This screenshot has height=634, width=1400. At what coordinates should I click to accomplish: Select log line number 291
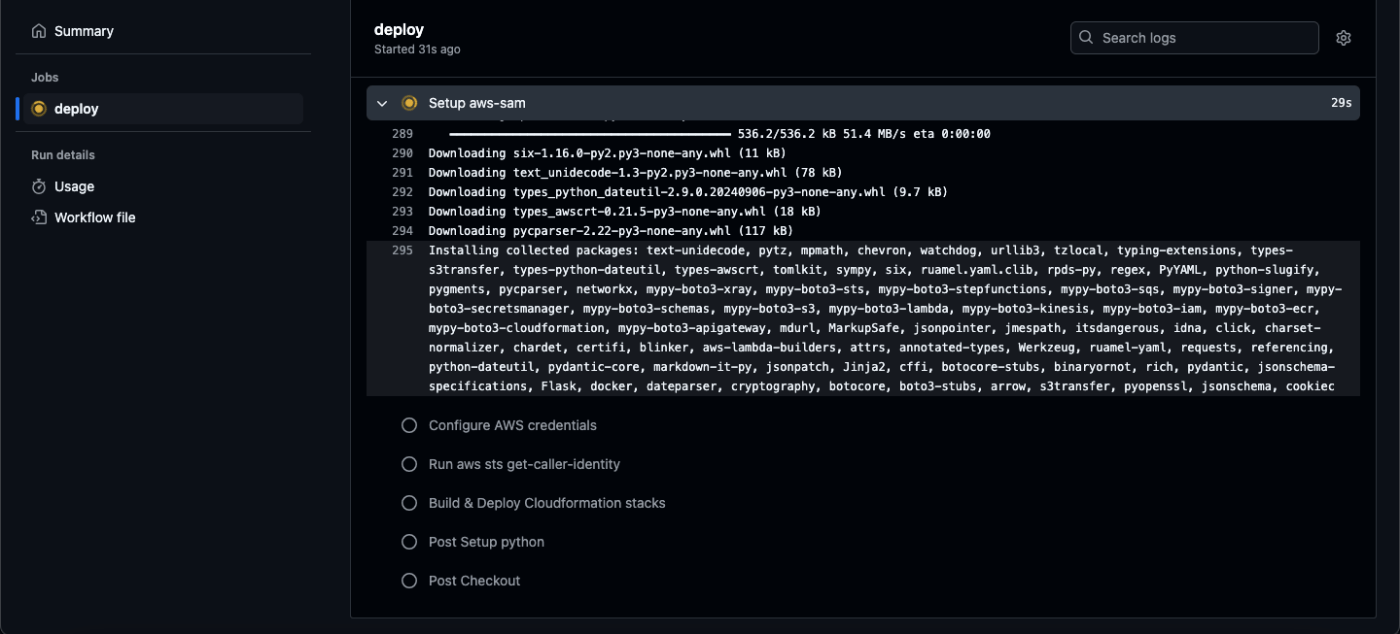402,172
